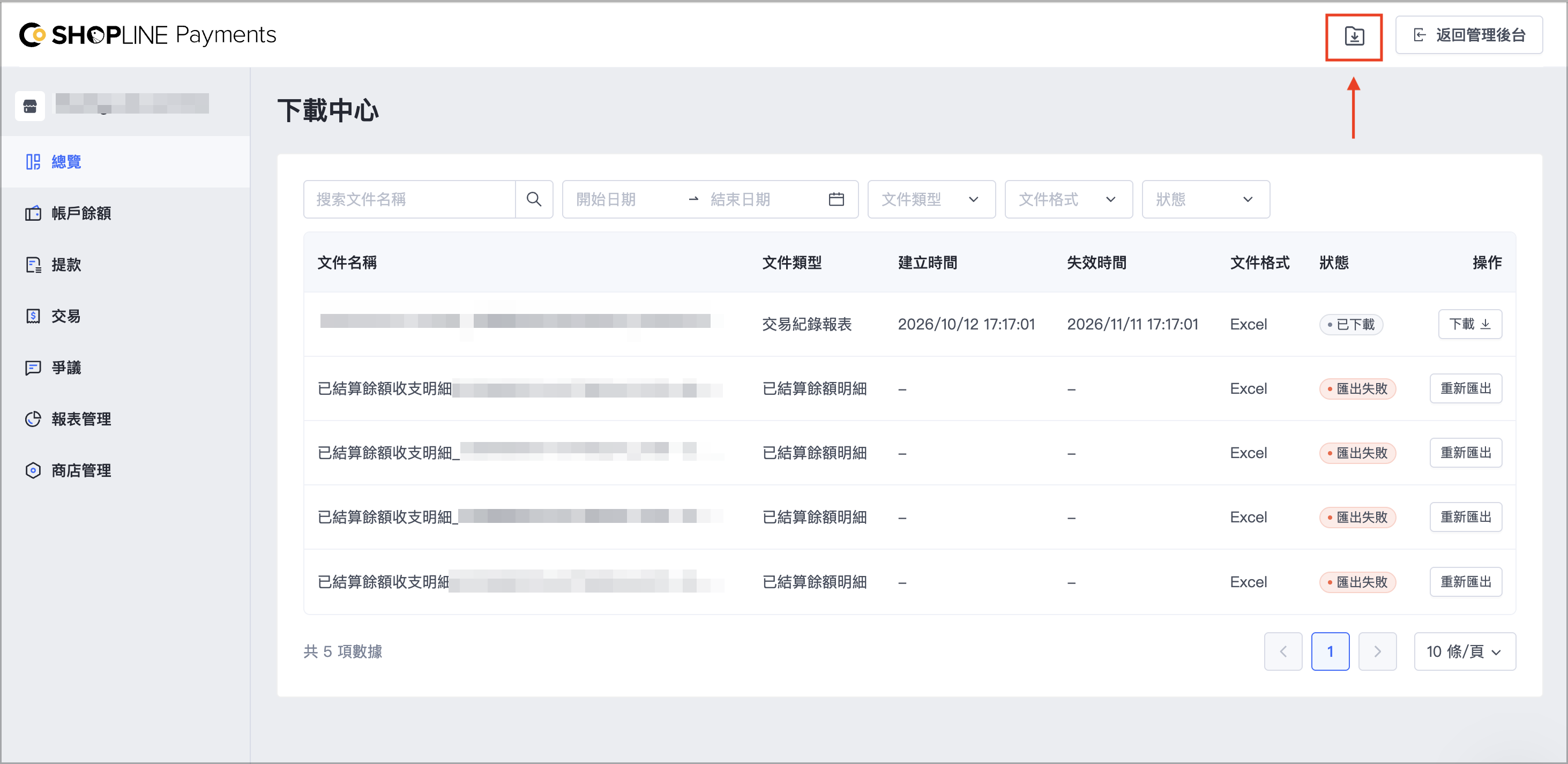
Task: Open 商店管理 in the sidebar
Action: coord(125,470)
